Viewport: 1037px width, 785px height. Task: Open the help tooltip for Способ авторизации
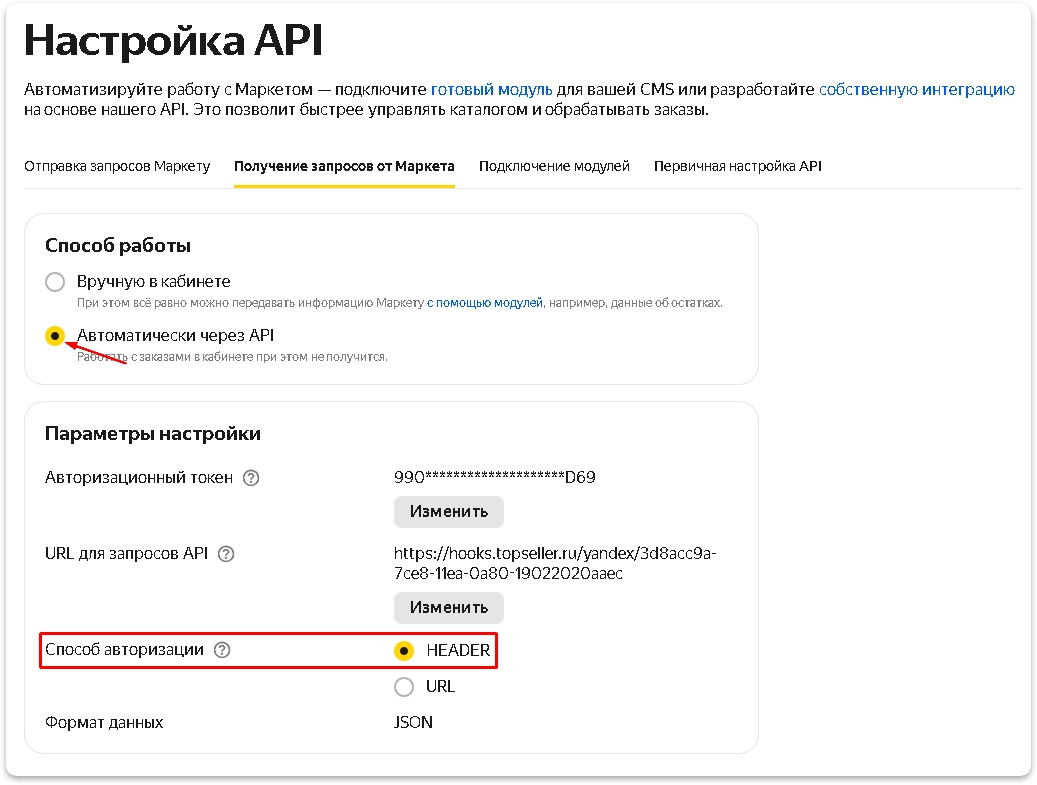click(222, 650)
